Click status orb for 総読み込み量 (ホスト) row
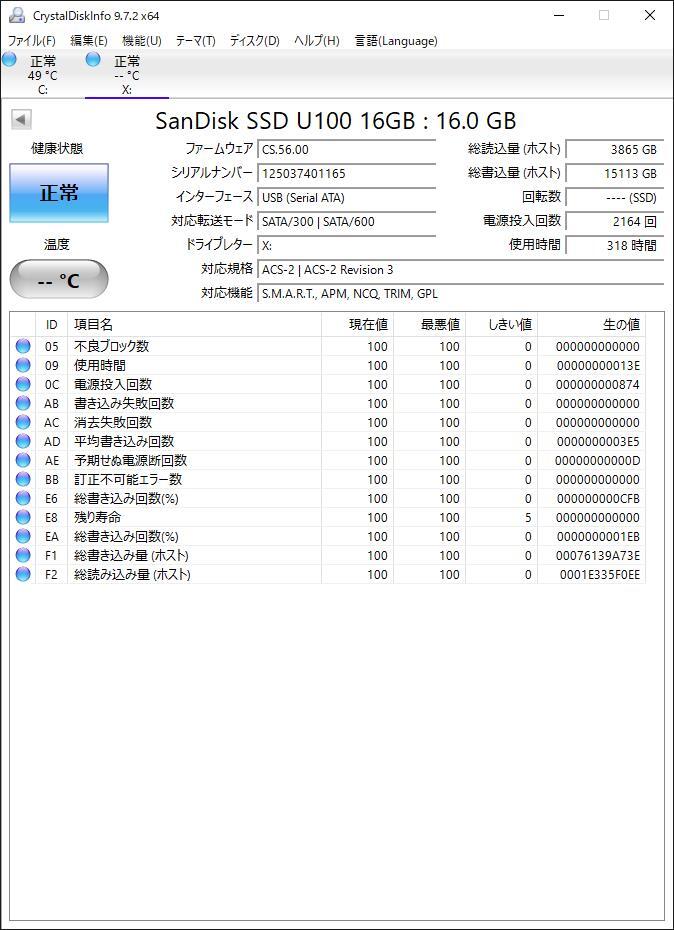 click(23, 574)
